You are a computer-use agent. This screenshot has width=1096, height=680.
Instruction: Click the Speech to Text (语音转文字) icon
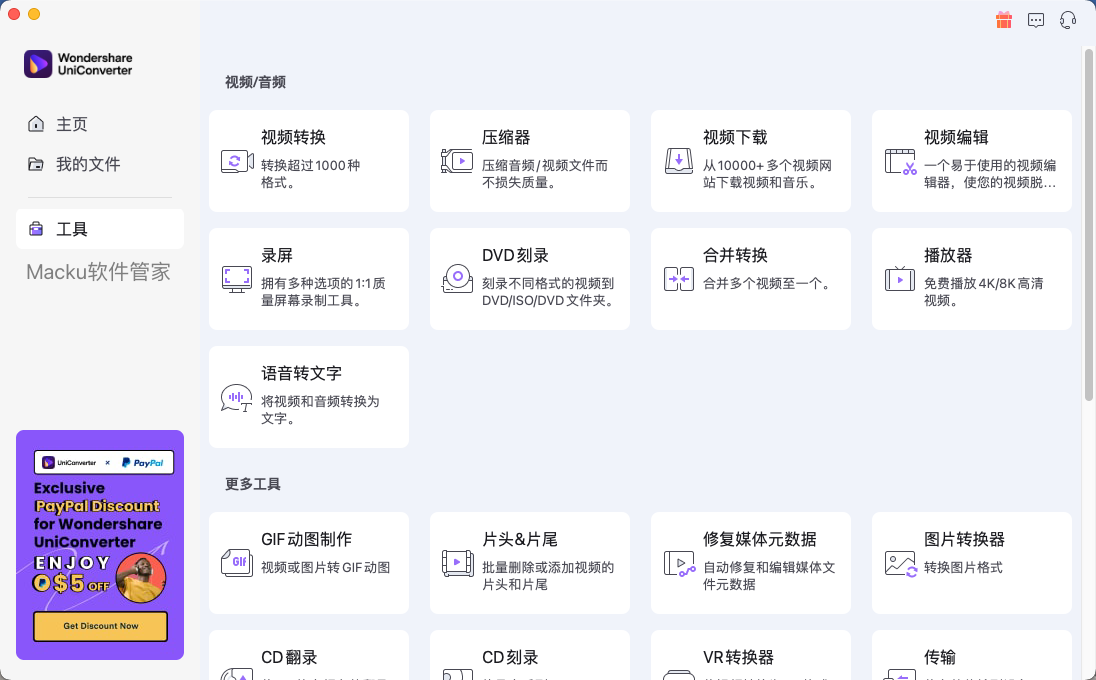[236, 398]
